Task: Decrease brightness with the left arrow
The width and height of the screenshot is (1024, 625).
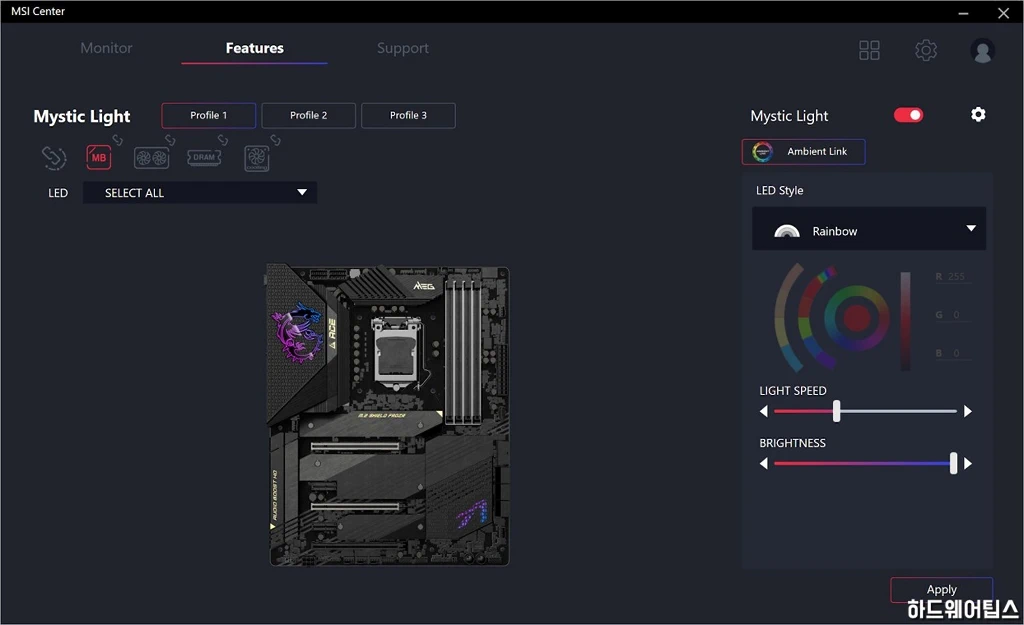Action: click(763, 464)
